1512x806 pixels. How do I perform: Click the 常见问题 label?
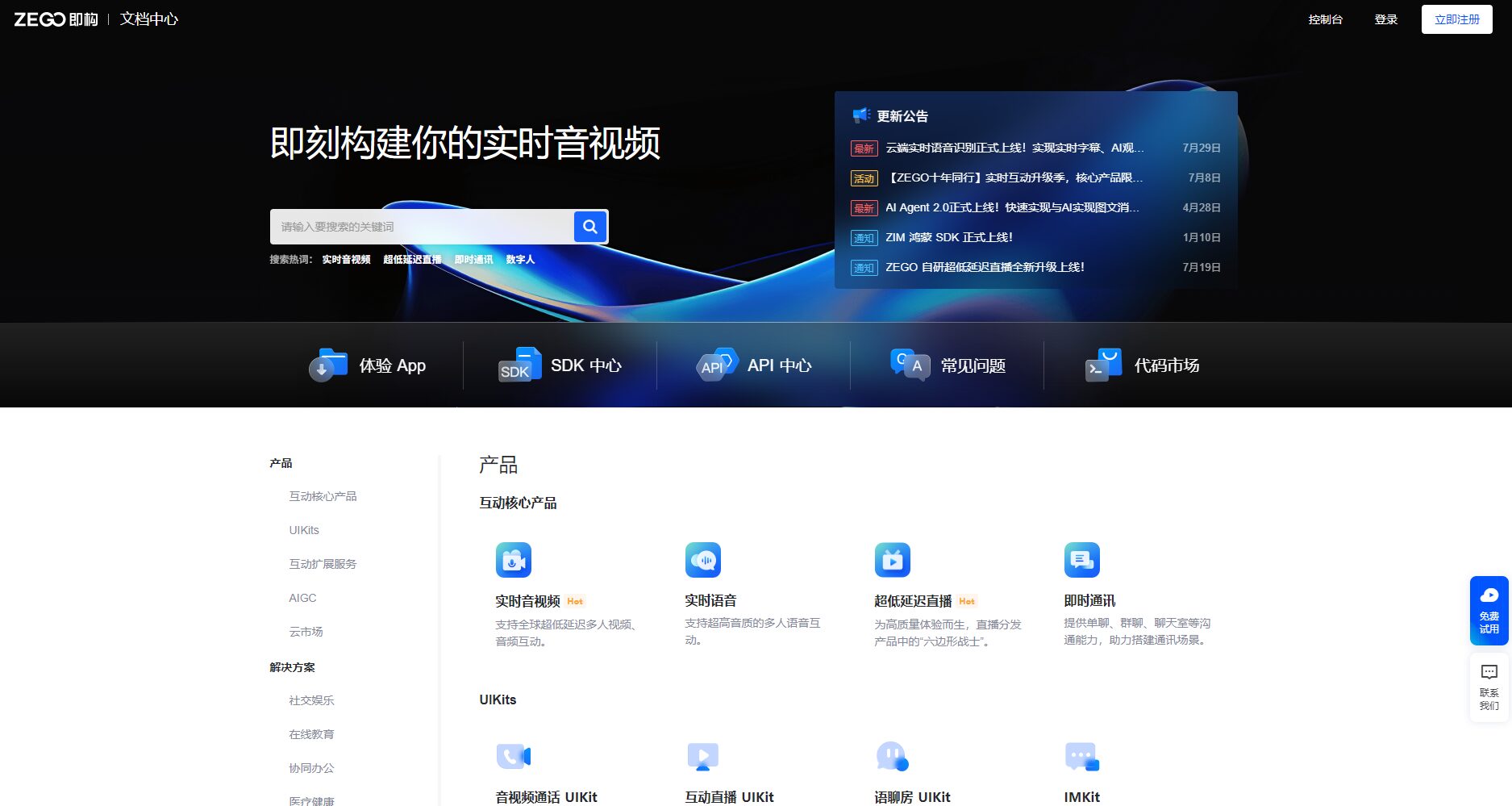(973, 365)
